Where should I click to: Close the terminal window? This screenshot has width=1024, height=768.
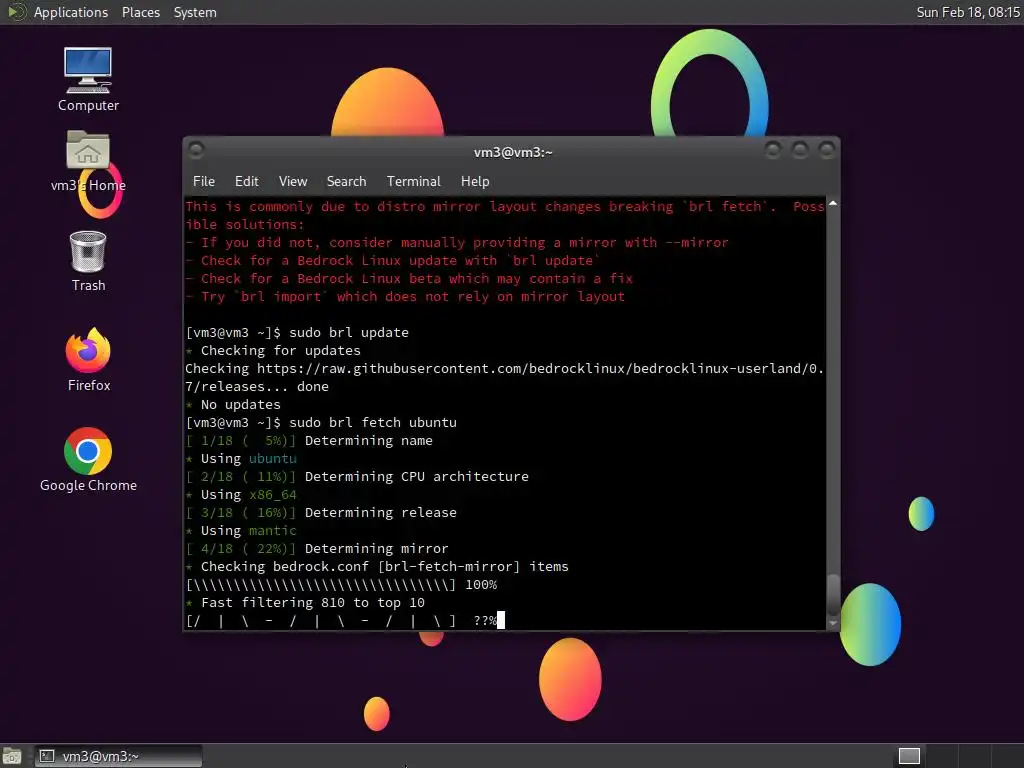click(x=826, y=150)
